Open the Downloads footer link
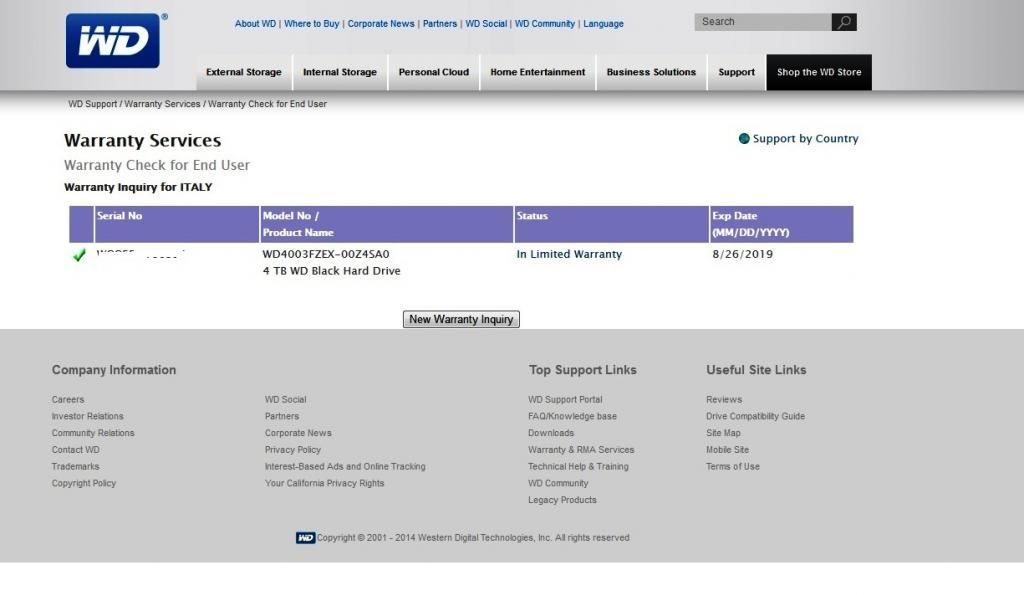This screenshot has width=1024, height=595. 551,433
